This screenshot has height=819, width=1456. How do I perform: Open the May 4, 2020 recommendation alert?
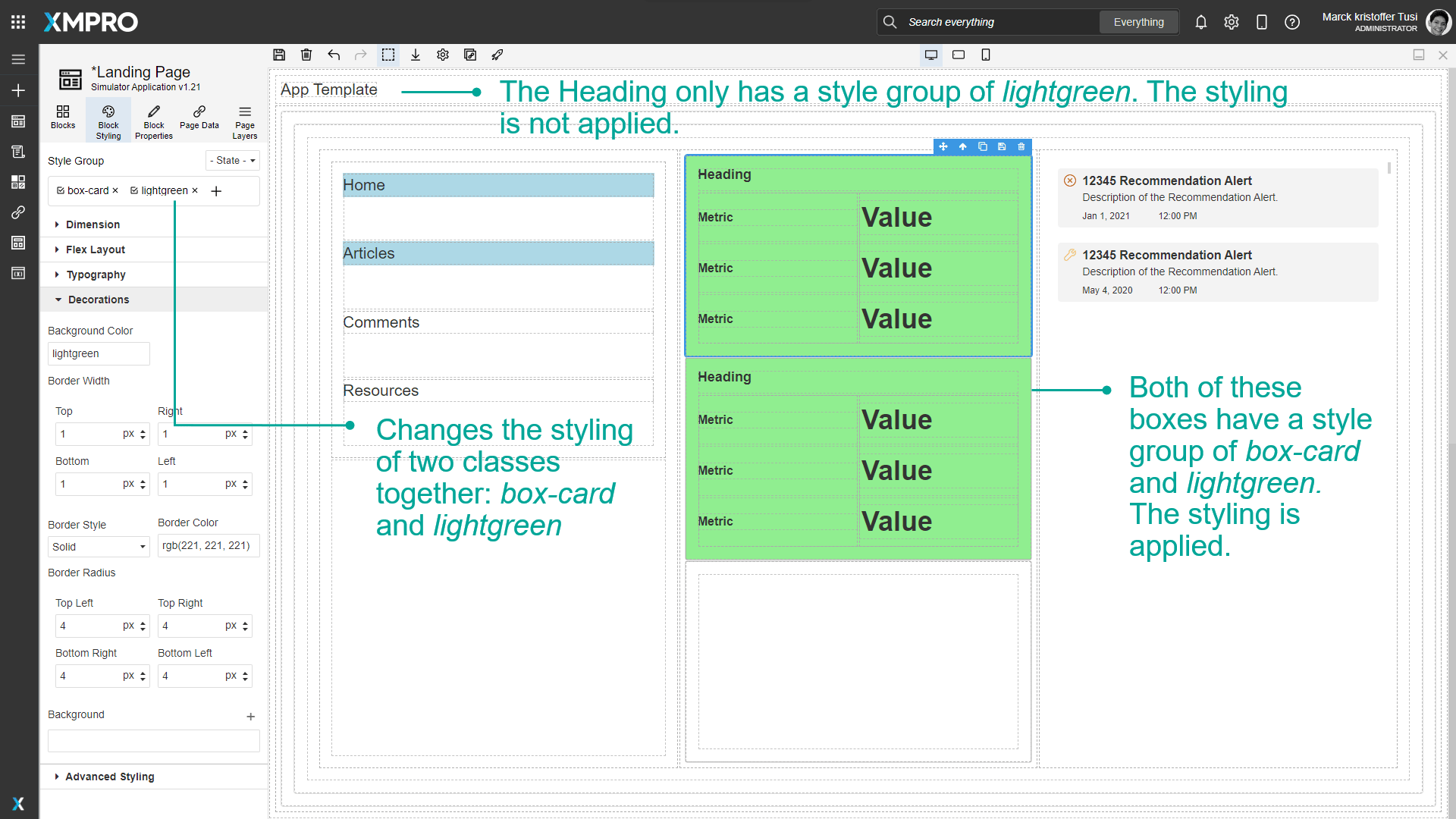coord(1218,272)
